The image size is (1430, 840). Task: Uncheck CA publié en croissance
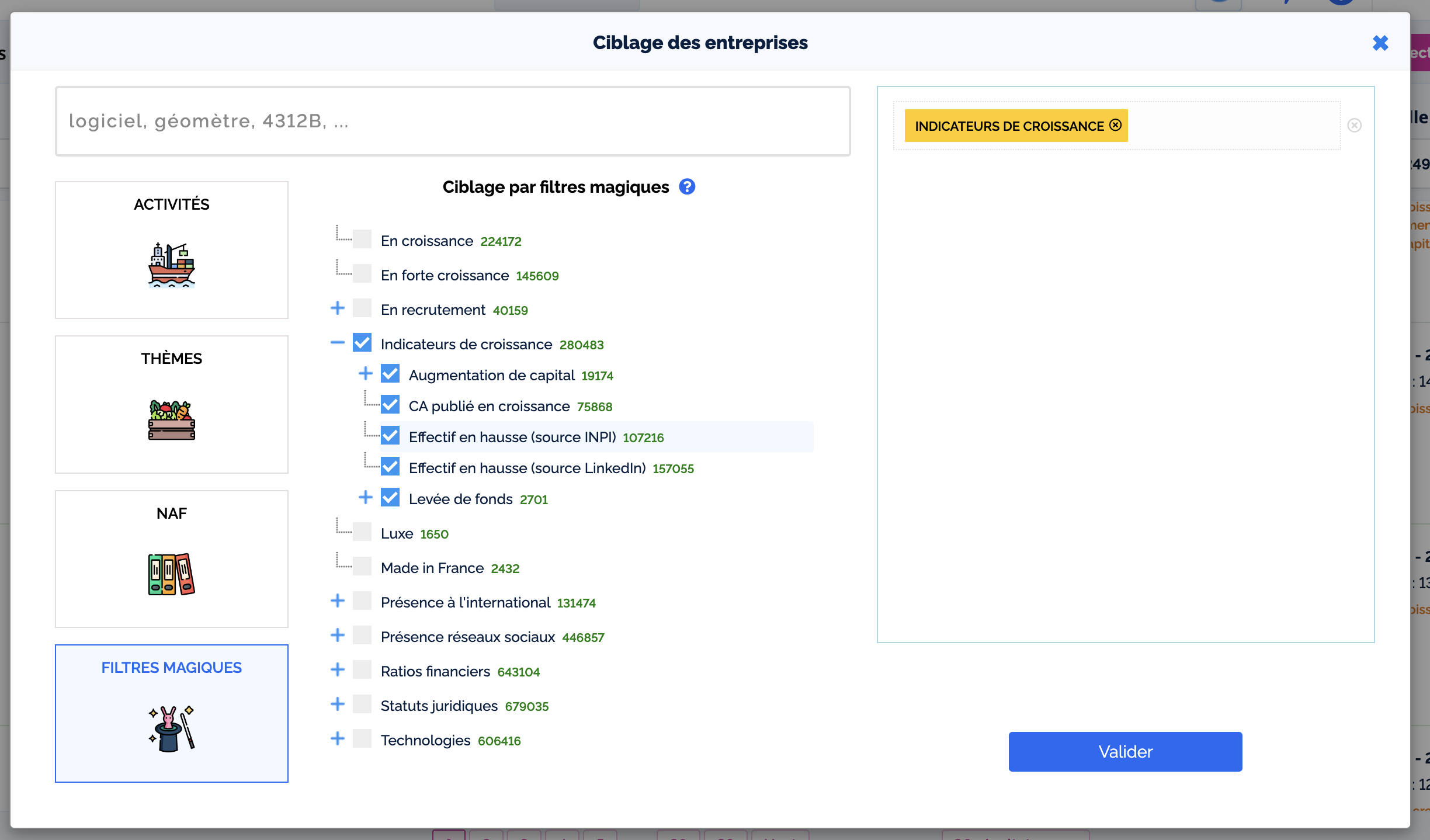(x=390, y=405)
